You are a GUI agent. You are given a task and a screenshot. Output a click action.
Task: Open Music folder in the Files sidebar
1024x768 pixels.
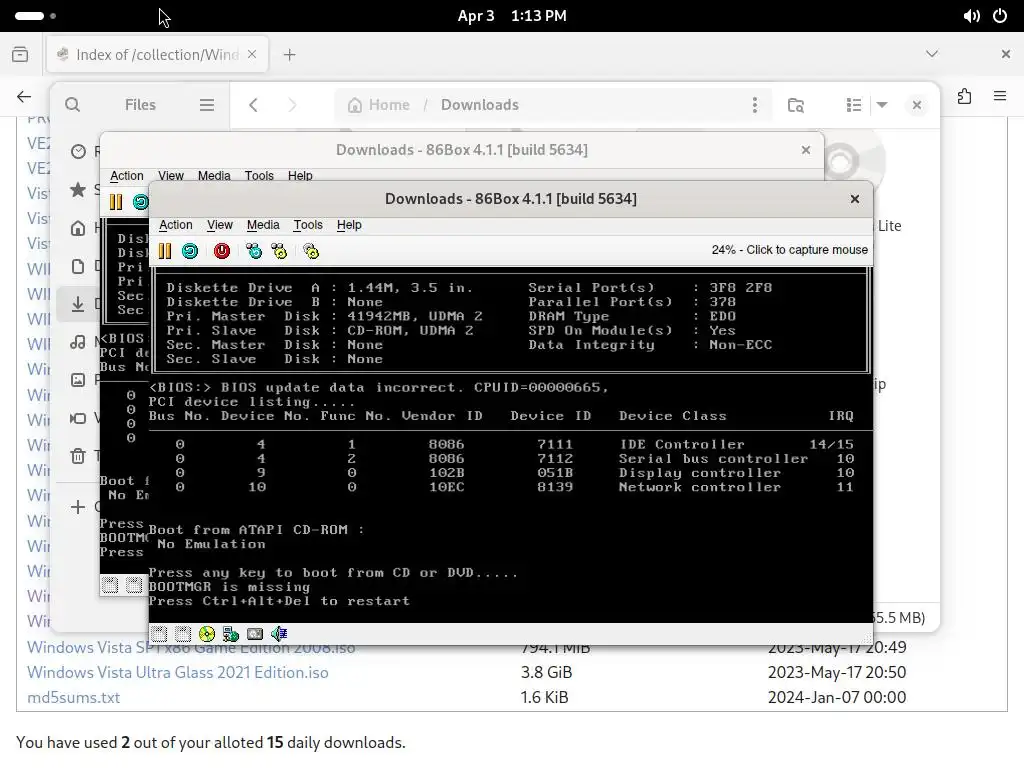pyautogui.click(x=78, y=342)
